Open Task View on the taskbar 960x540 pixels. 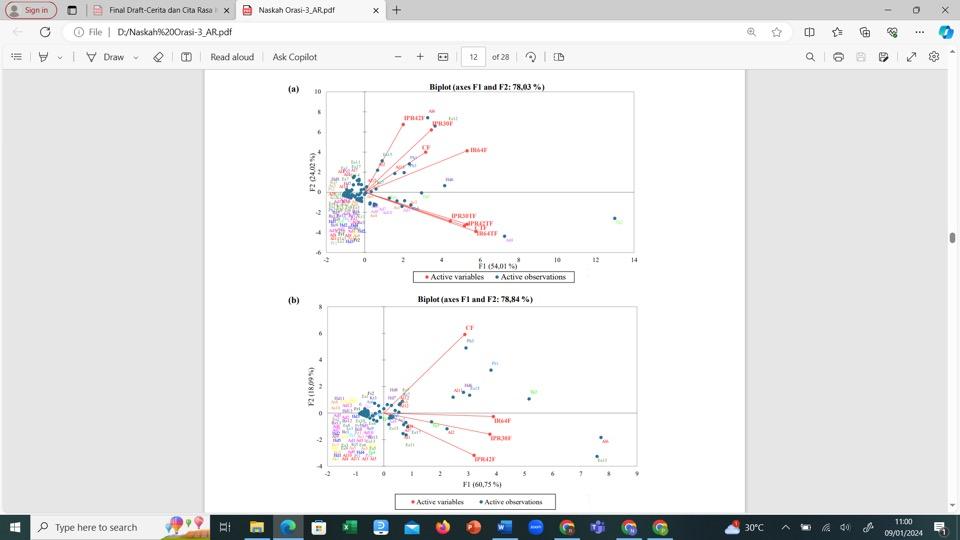pos(225,527)
